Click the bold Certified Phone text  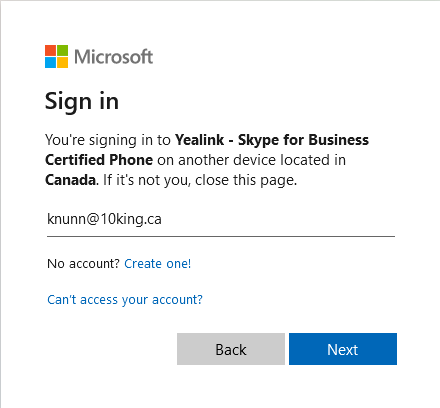point(99,160)
